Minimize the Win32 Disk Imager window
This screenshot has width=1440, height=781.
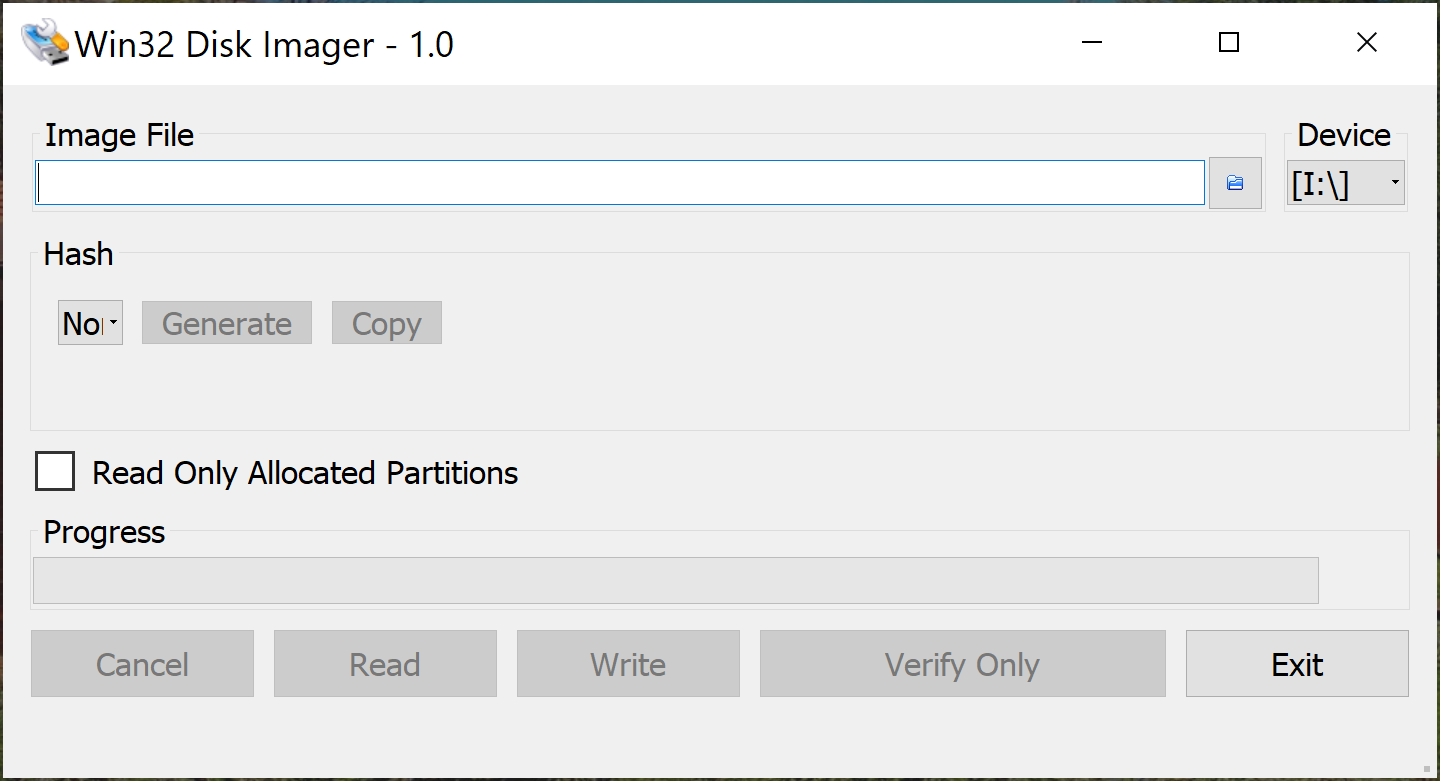pos(1092,43)
